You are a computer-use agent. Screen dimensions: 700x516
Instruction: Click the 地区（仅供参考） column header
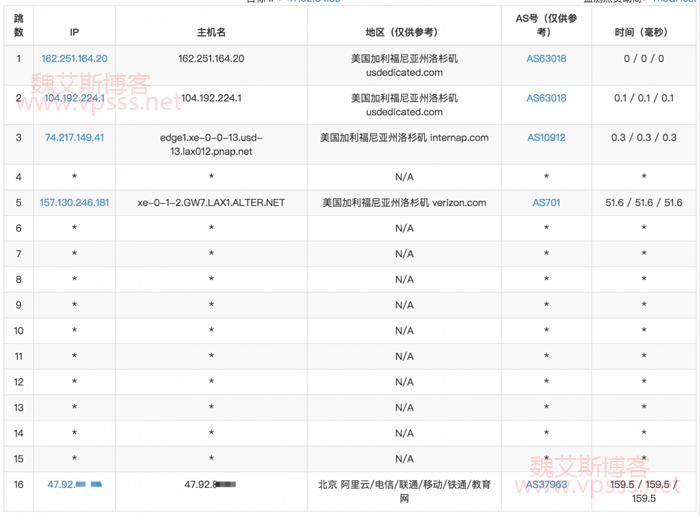pos(404,32)
